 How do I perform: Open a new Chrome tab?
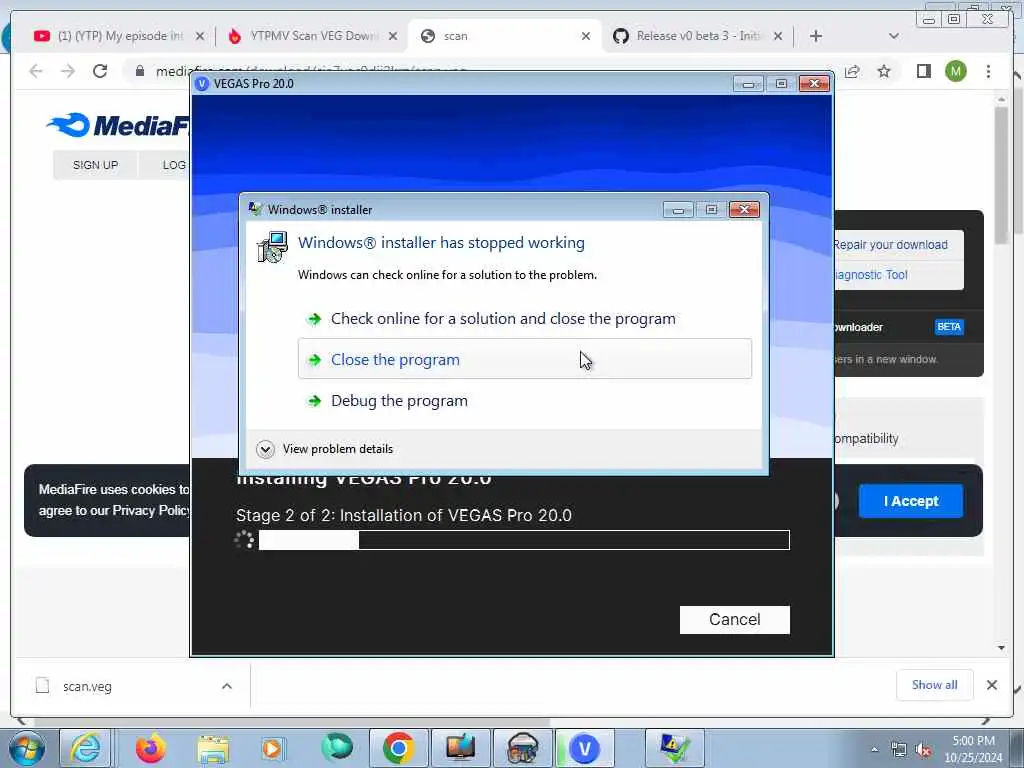(x=816, y=36)
